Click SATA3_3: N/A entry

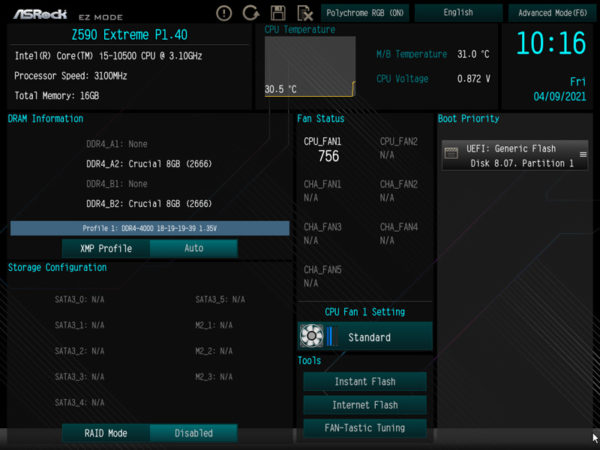pos(79,377)
